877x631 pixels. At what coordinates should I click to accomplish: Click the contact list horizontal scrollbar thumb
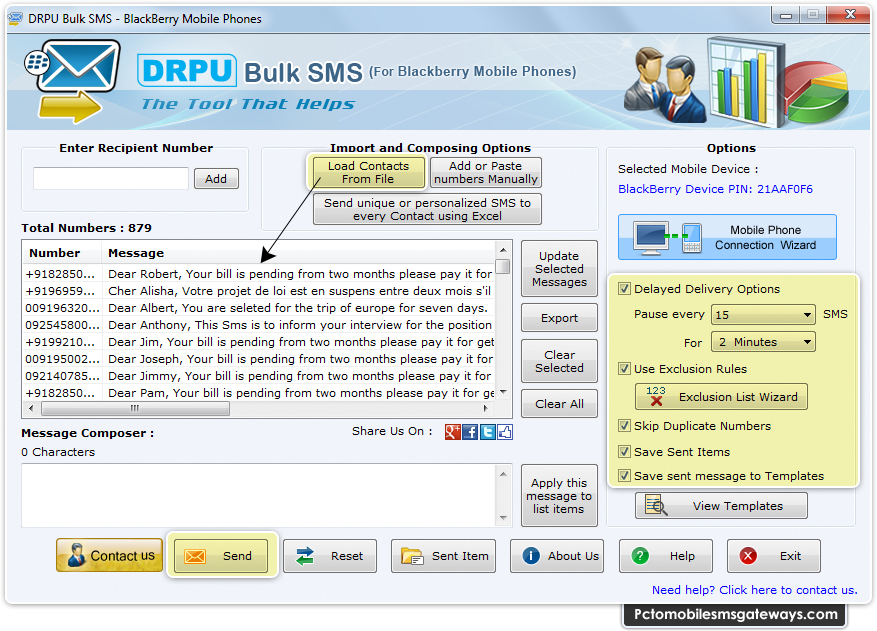pos(135,408)
